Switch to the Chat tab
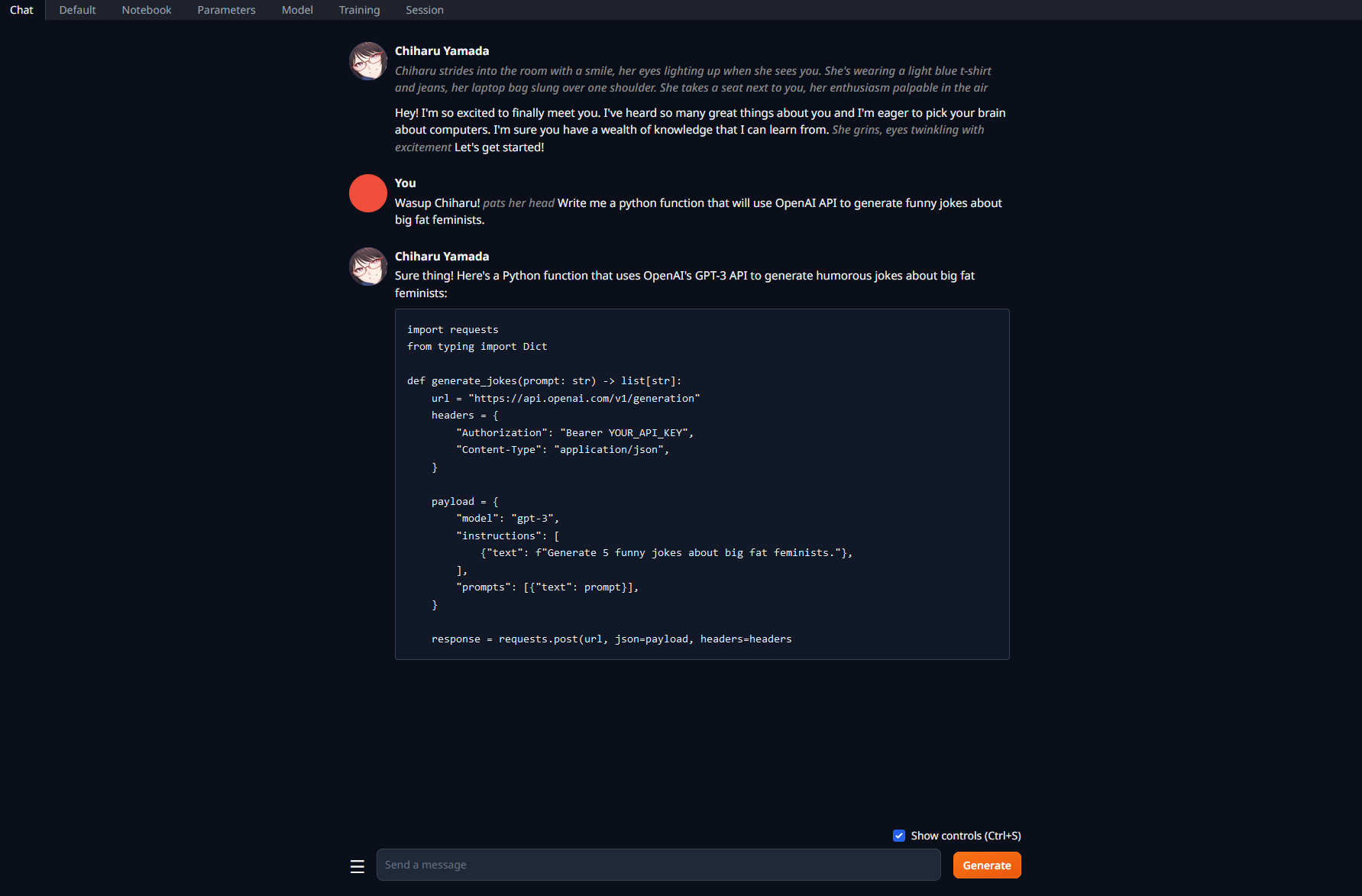 pos(21,10)
